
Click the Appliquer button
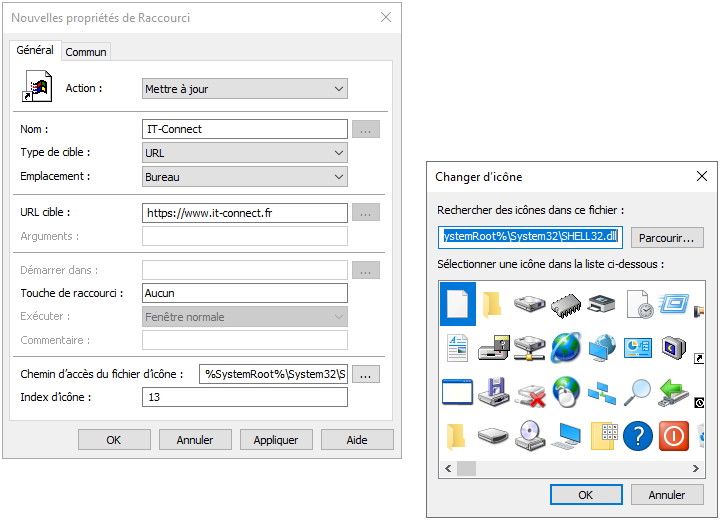(x=276, y=440)
